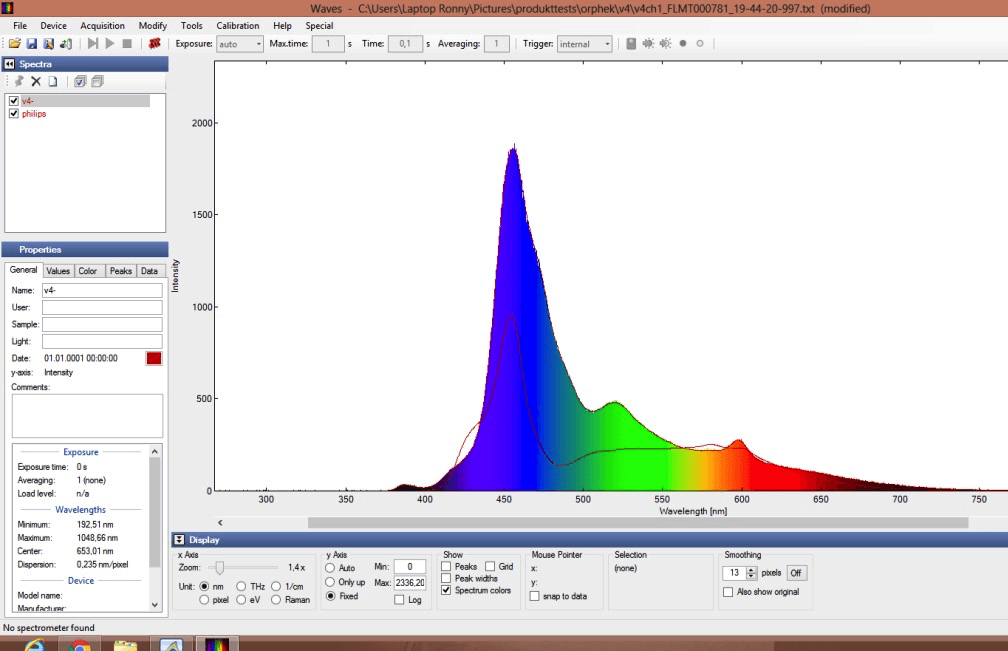The image size is (1008, 651).
Task: Create a new blank spectrum document
Action: tap(53, 81)
